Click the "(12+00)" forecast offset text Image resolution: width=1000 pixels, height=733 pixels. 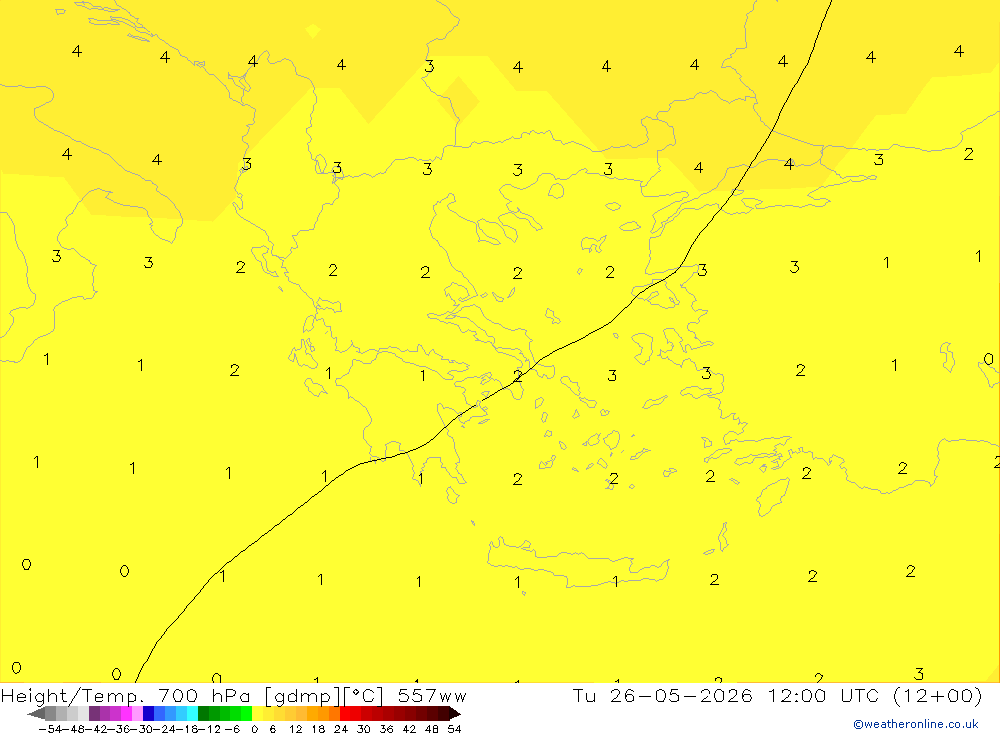938,696
